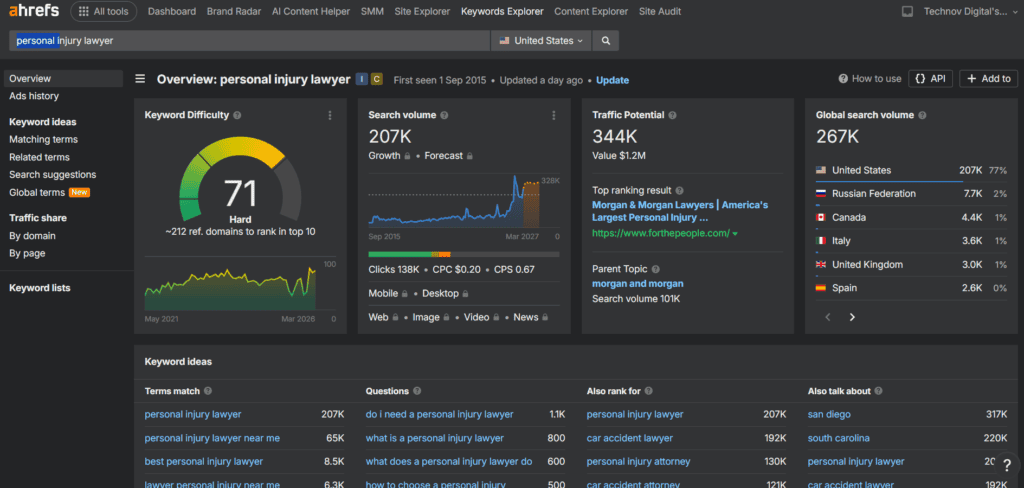1024x488 pixels.
Task: Click the locked Growth option
Action: coord(389,155)
